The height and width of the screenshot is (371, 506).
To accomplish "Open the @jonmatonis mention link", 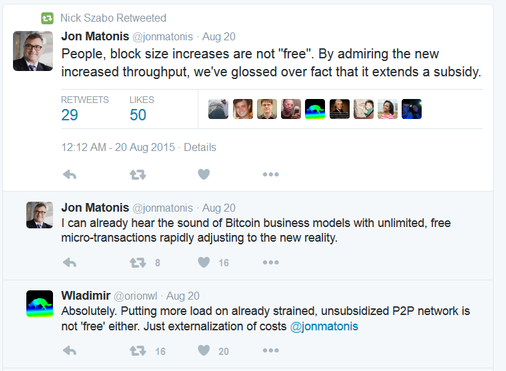I will 324,326.
